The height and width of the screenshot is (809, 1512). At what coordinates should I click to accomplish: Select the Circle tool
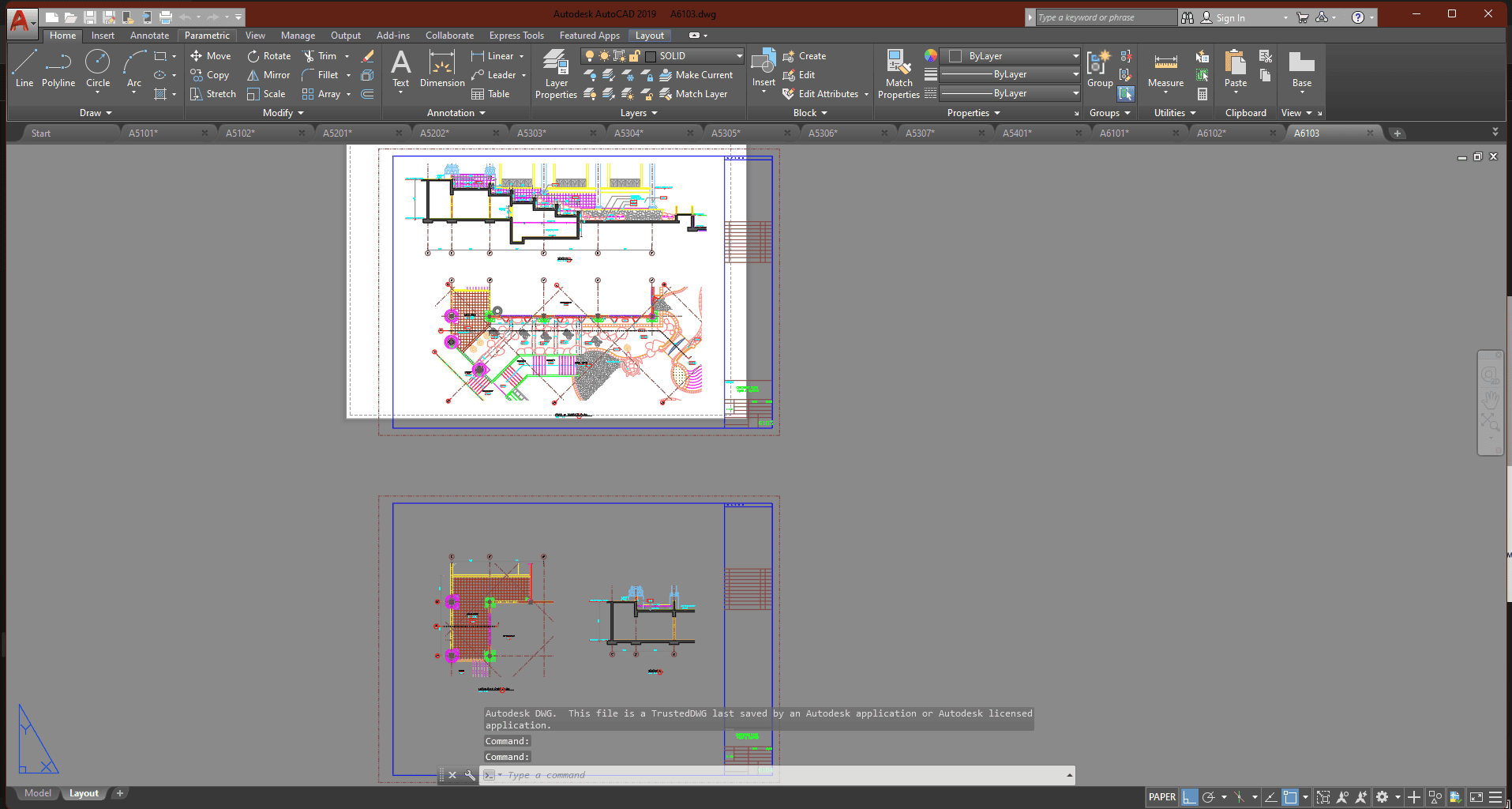pos(98,68)
